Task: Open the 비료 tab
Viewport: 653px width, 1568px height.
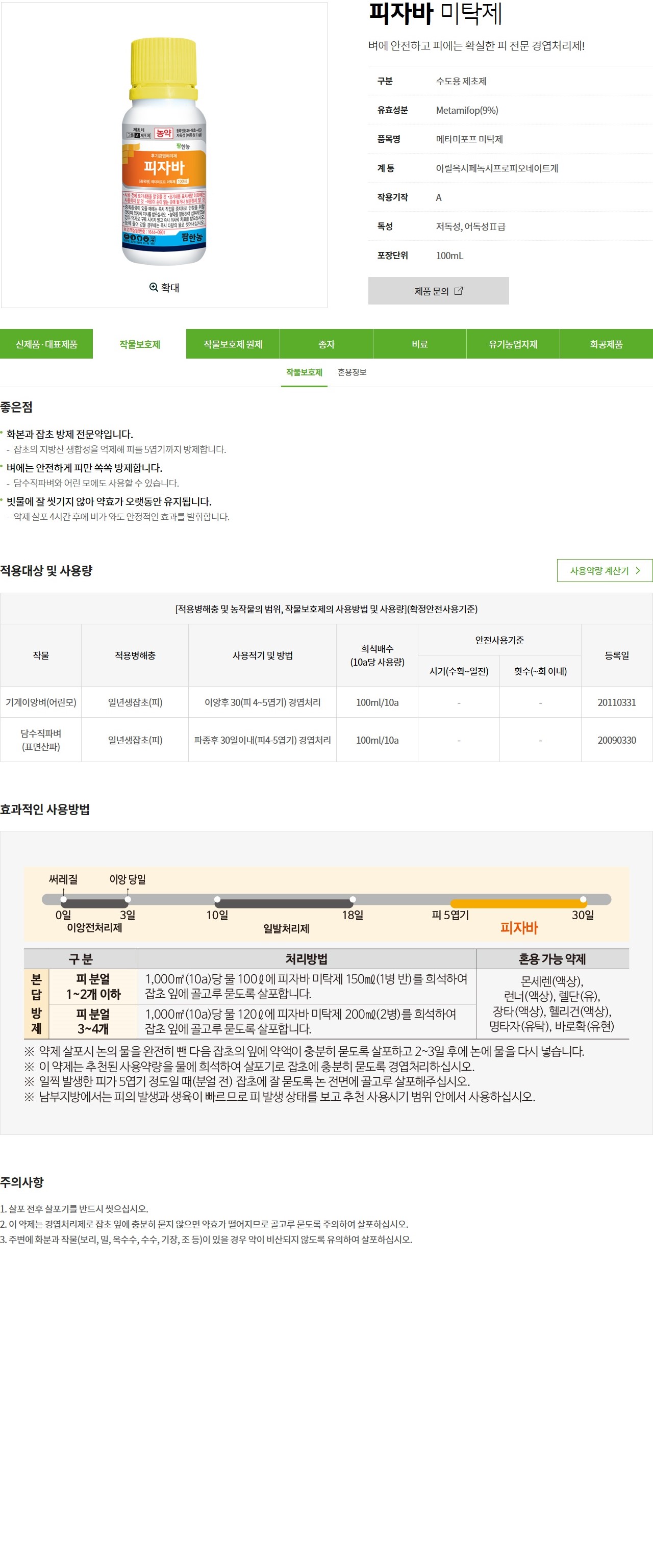Action: coord(420,344)
